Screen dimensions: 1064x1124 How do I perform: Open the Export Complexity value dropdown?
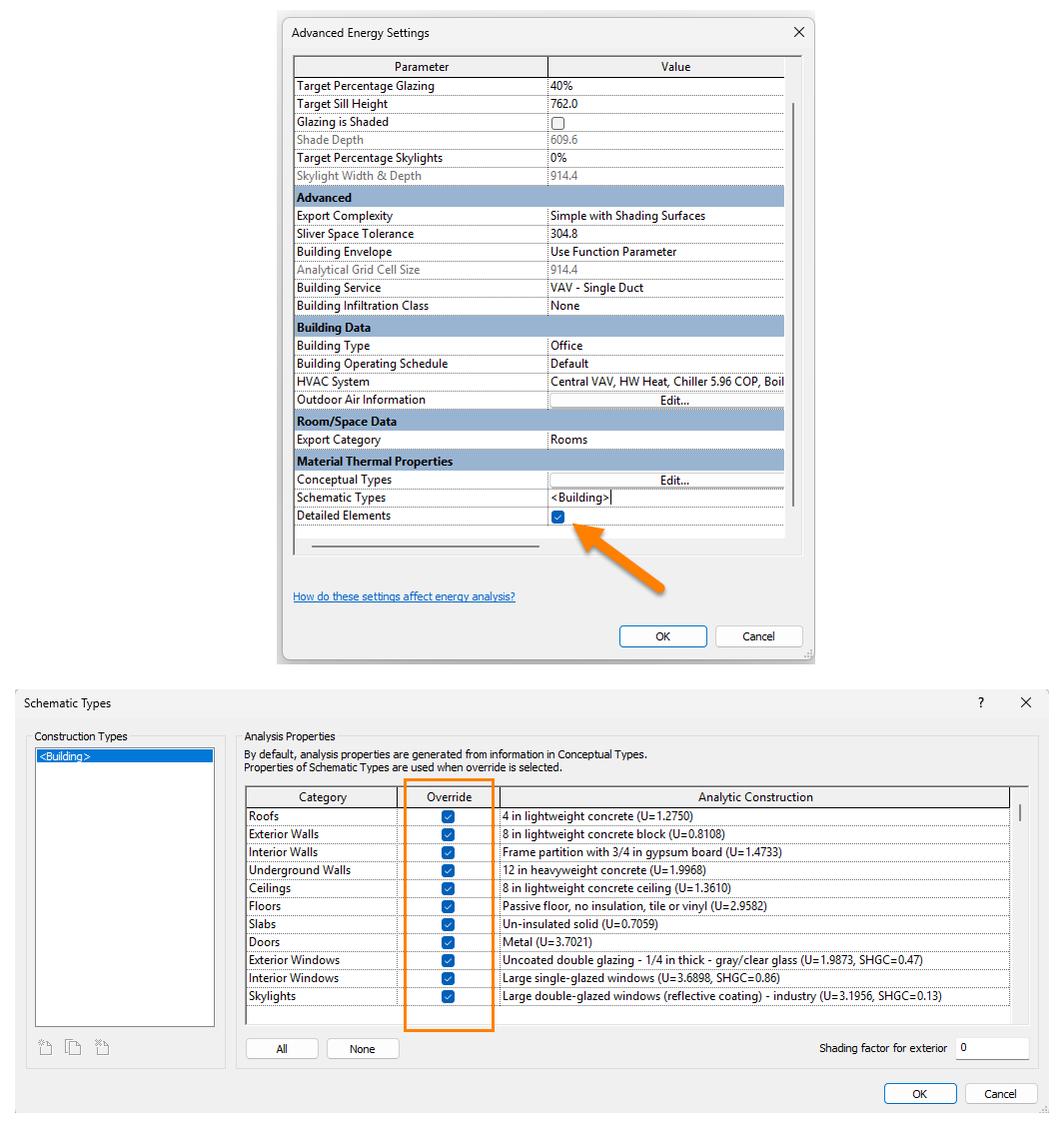[665, 216]
